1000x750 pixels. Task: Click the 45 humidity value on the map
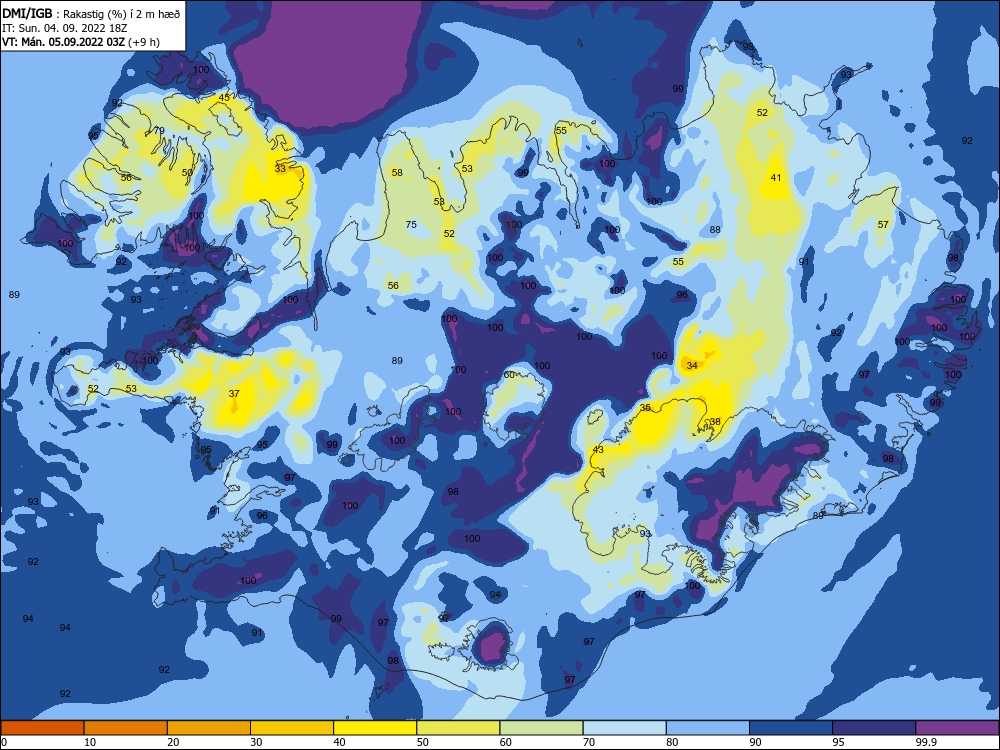224,98
